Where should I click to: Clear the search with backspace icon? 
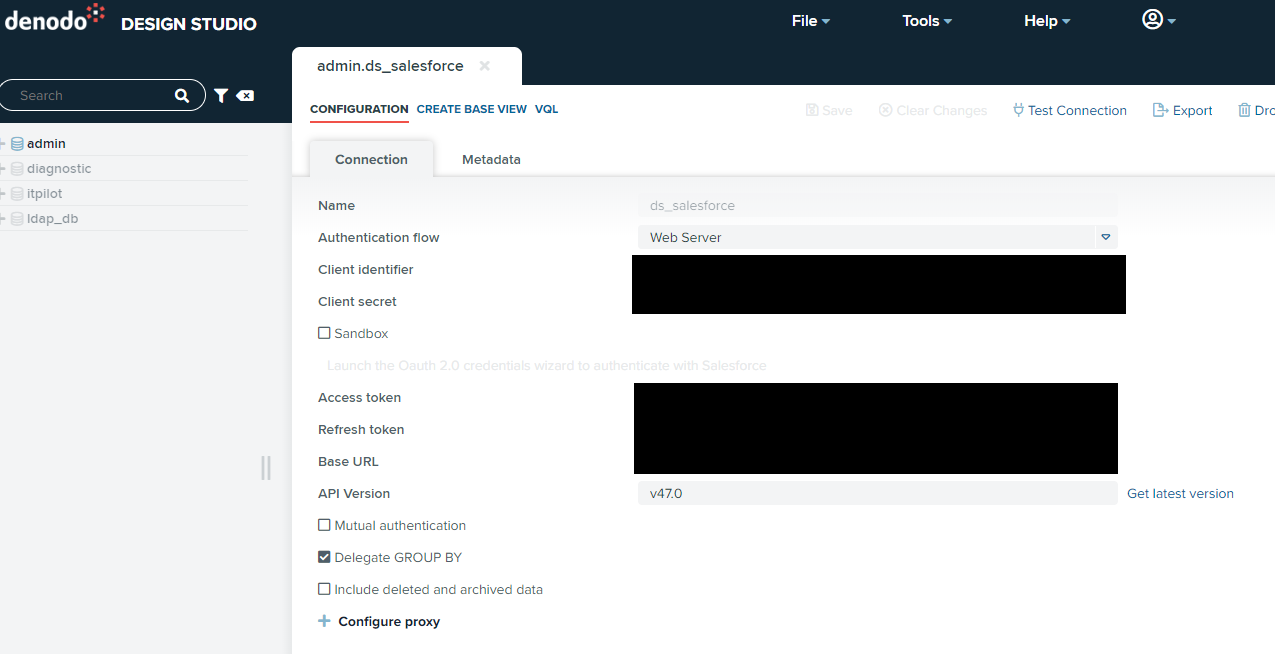tap(245, 96)
